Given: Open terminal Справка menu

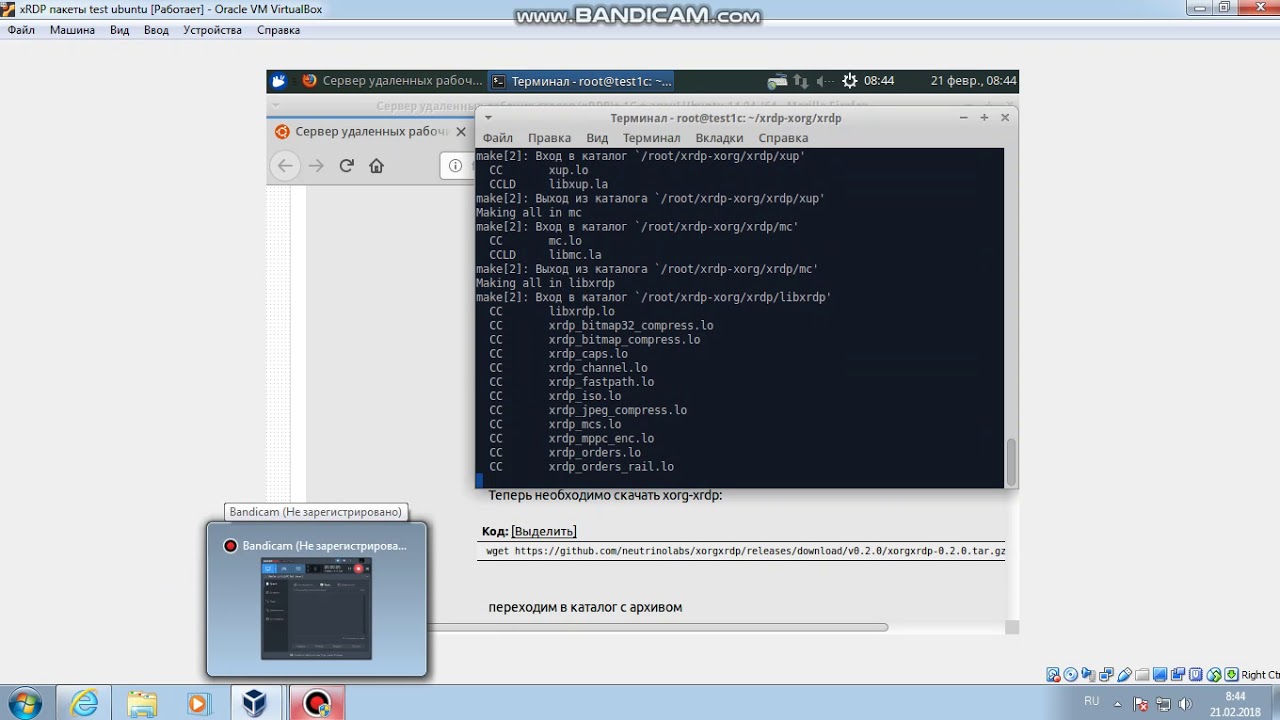Looking at the screenshot, I should click(783, 138).
